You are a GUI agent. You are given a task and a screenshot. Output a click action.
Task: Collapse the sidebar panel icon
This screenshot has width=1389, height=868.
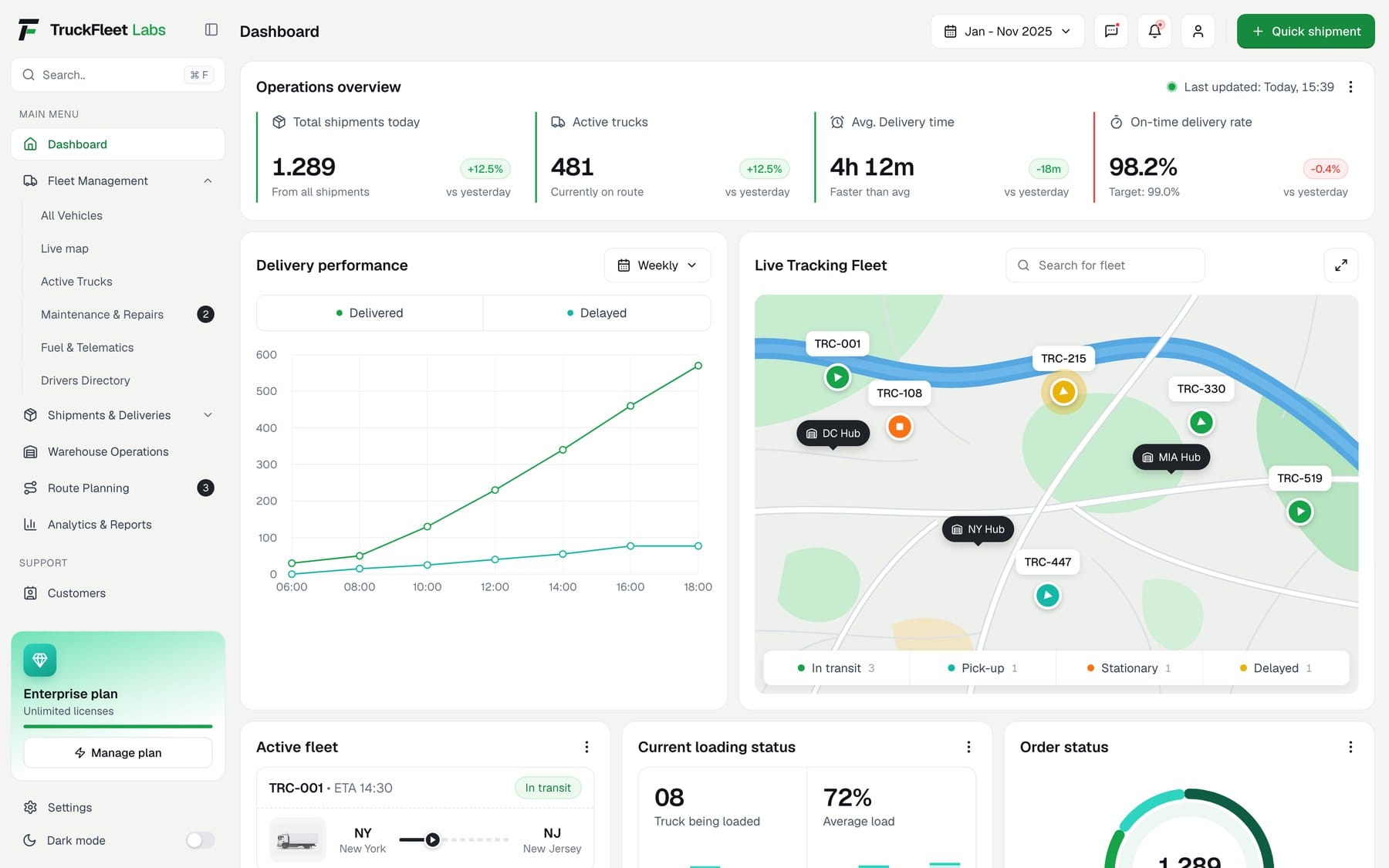pos(211,30)
